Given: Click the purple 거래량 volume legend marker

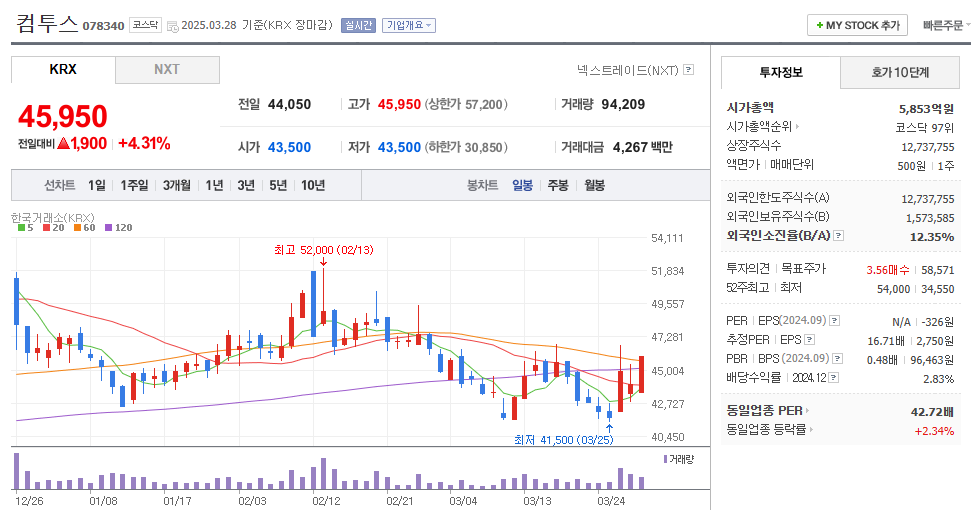Looking at the screenshot, I should pos(666,459).
